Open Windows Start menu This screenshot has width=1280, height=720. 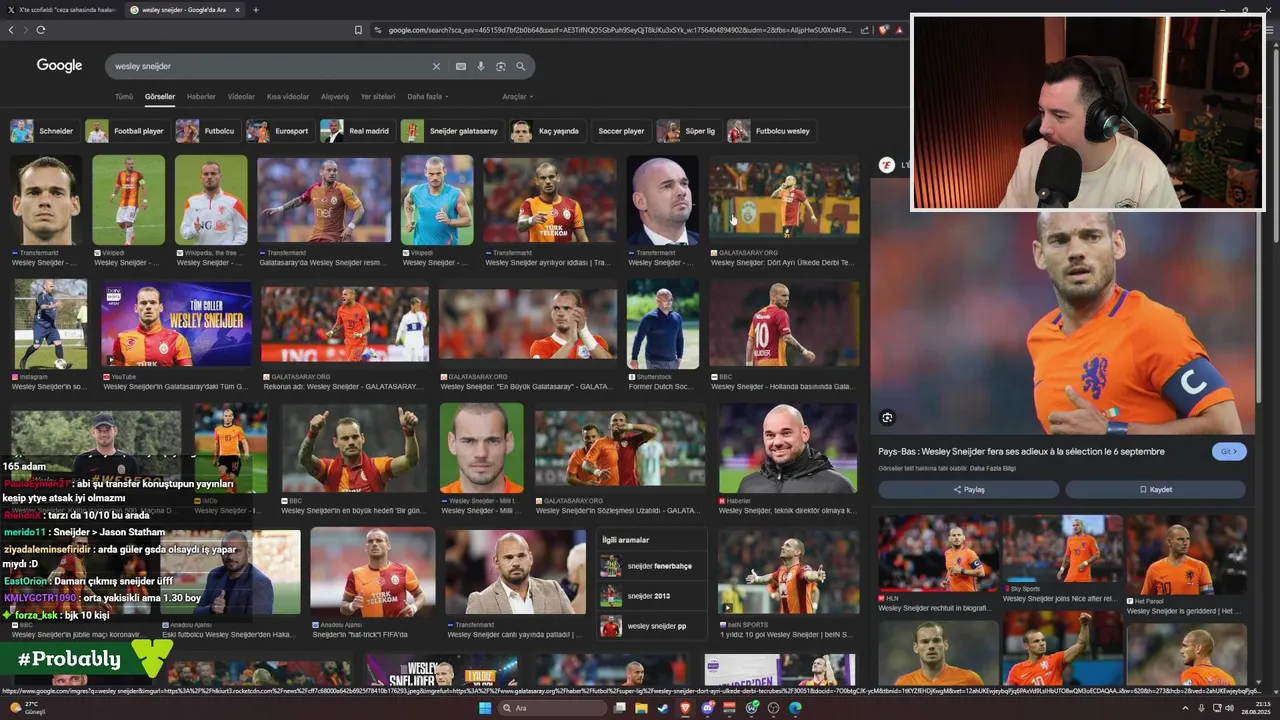[x=485, y=708]
